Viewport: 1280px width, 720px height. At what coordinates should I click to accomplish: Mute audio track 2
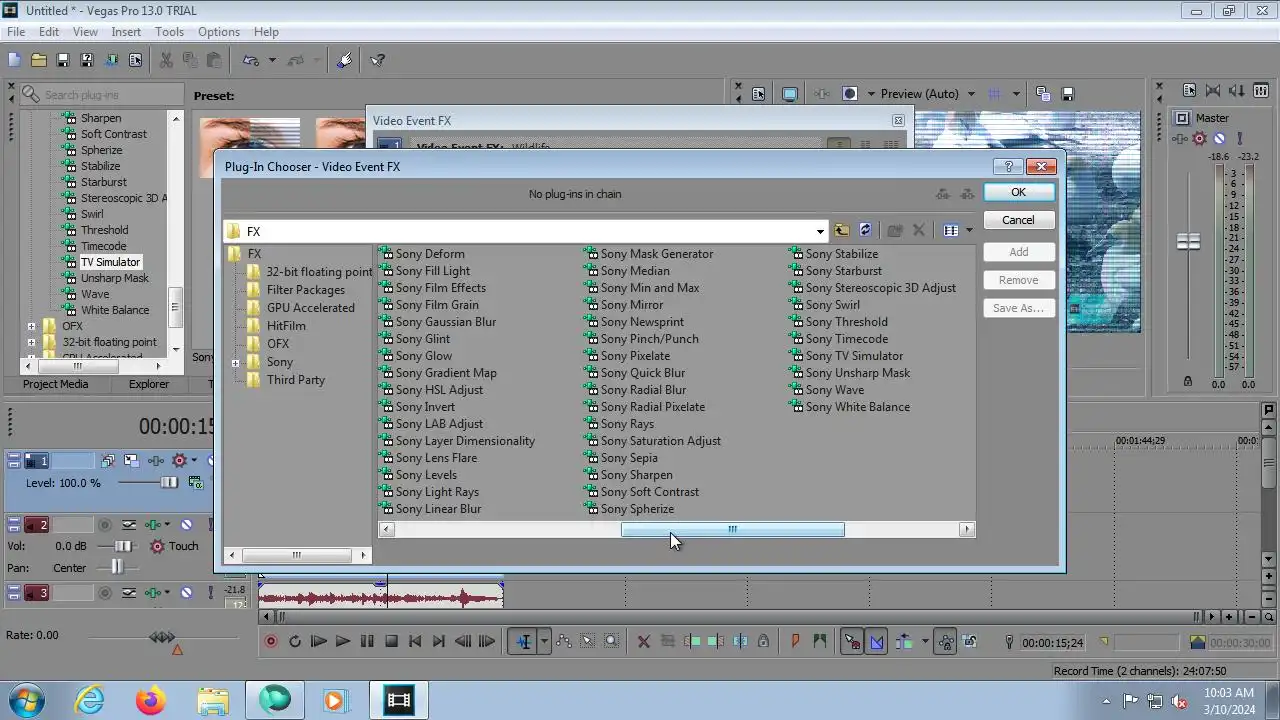(x=186, y=525)
